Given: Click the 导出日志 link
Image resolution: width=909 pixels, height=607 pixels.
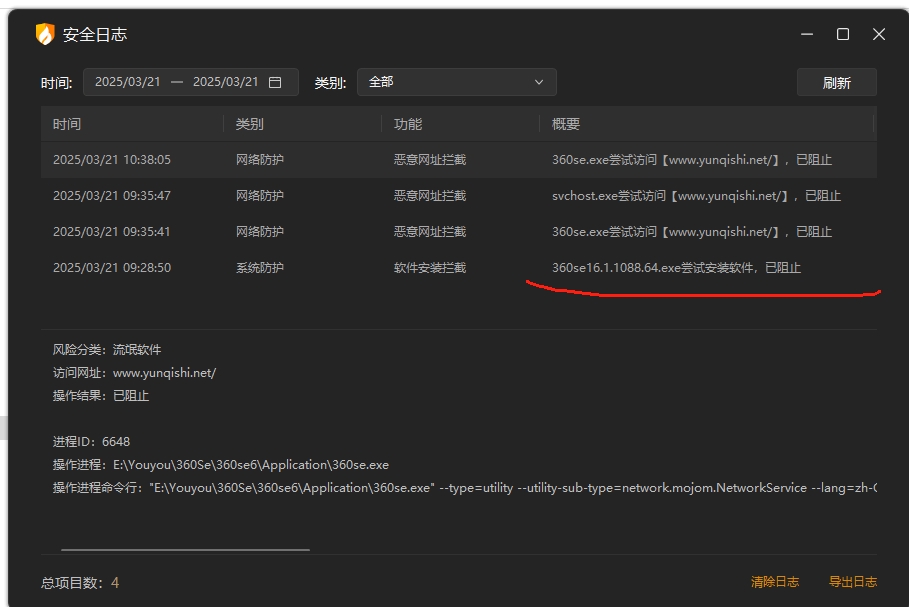Looking at the screenshot, I should pyautogui.click(x=852, y=582).
